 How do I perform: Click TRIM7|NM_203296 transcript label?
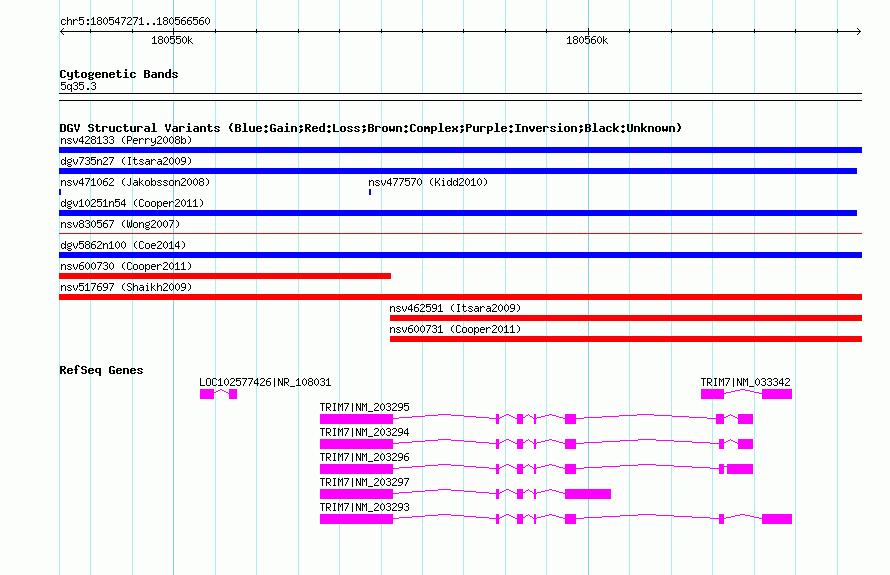pos(364,458)
